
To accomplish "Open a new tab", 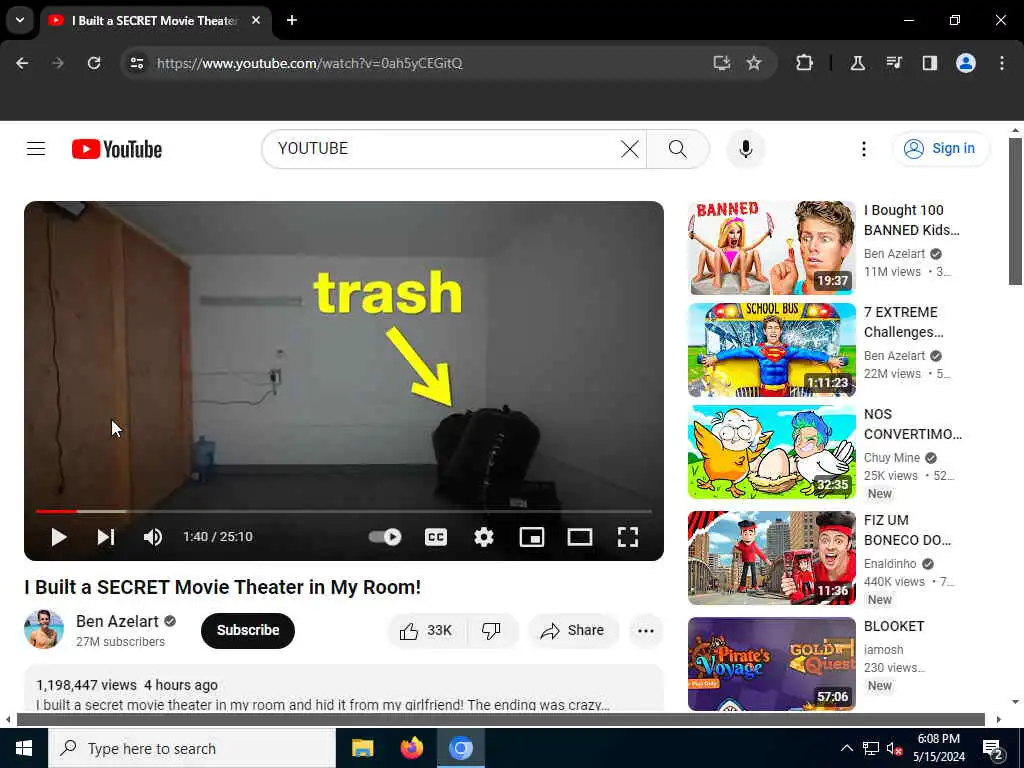I will click(292, 21).
